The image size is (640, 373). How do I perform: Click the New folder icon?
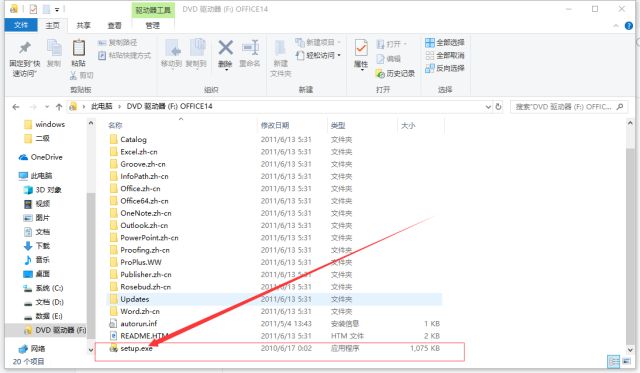(x=280, y=48)
